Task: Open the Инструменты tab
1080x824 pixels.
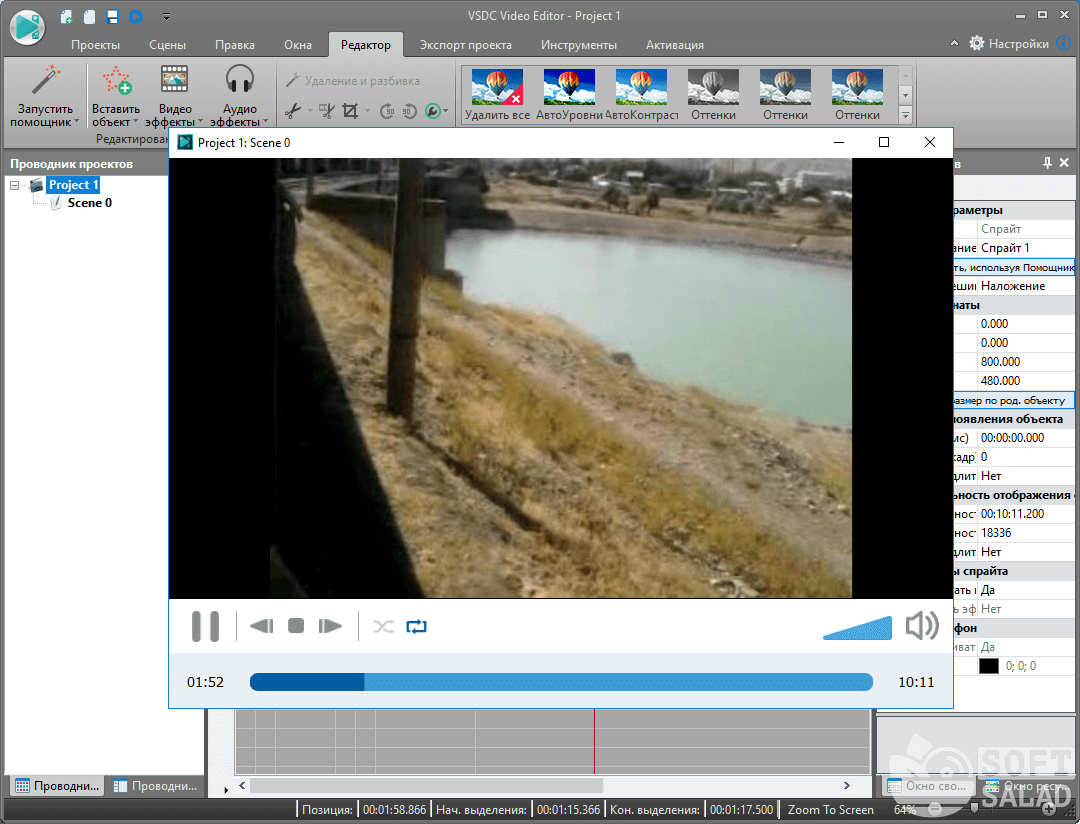Action: coord(579,45)
